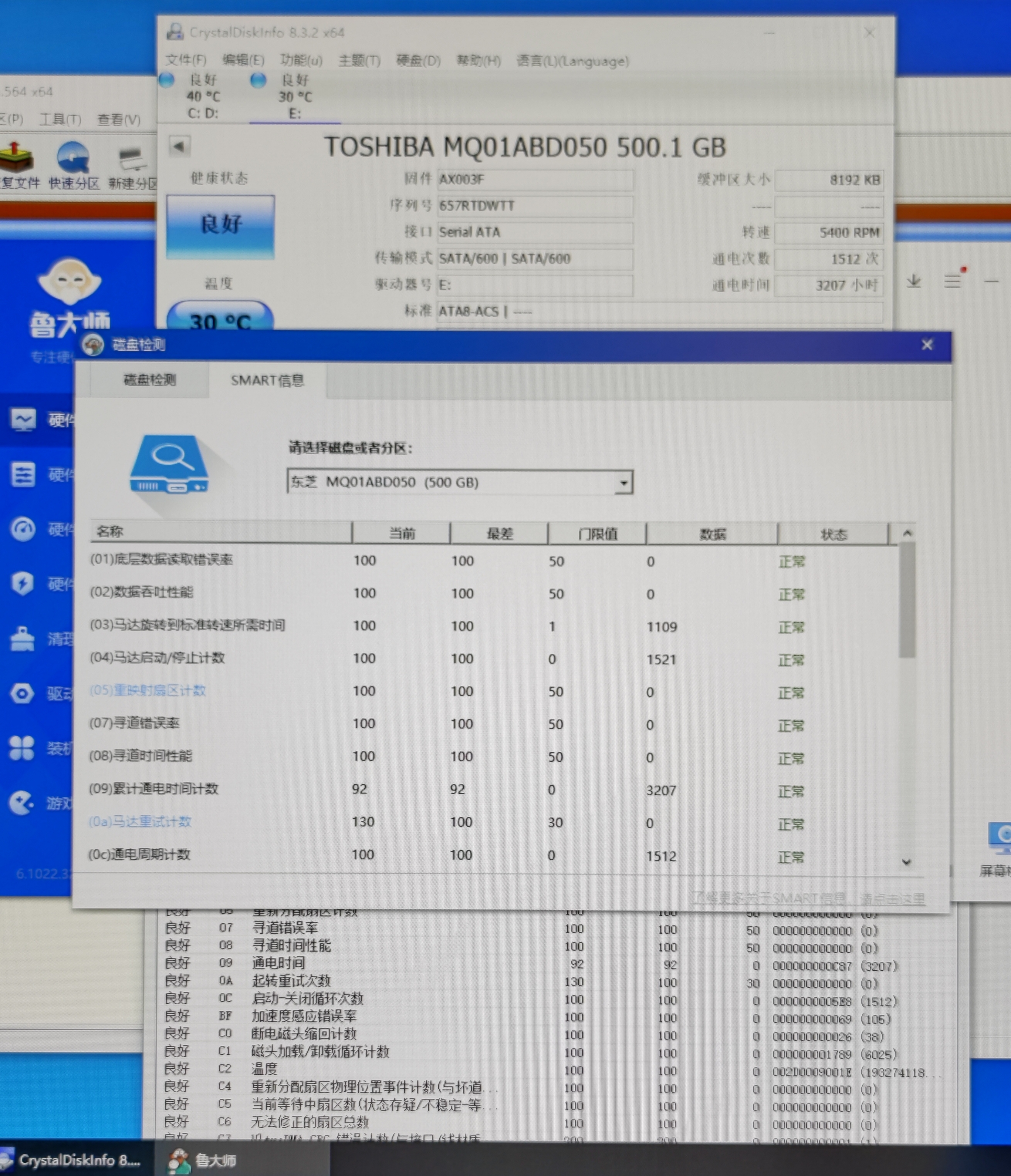Click the 鲁大师 sidebar cleanup broom icon
Viewport: 1011px width, 1176px height.
click(23, 638)
